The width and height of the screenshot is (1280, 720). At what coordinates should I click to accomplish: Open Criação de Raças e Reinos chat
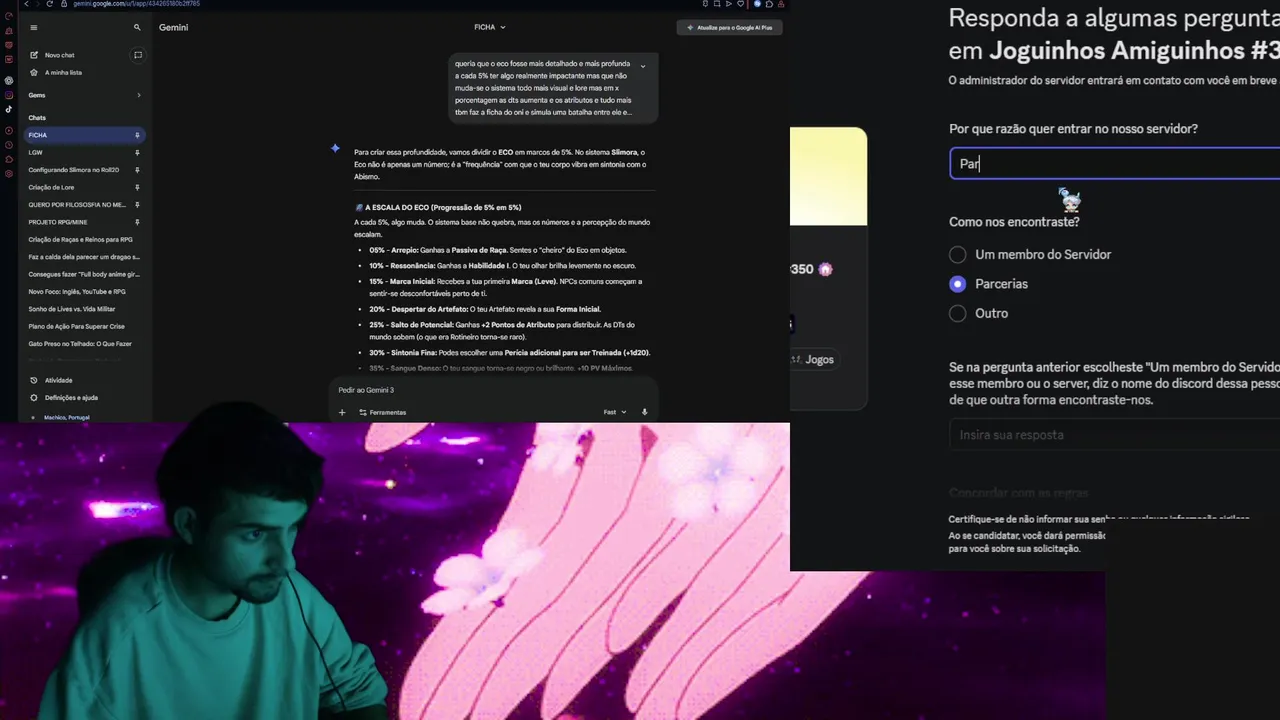[80, 240]
